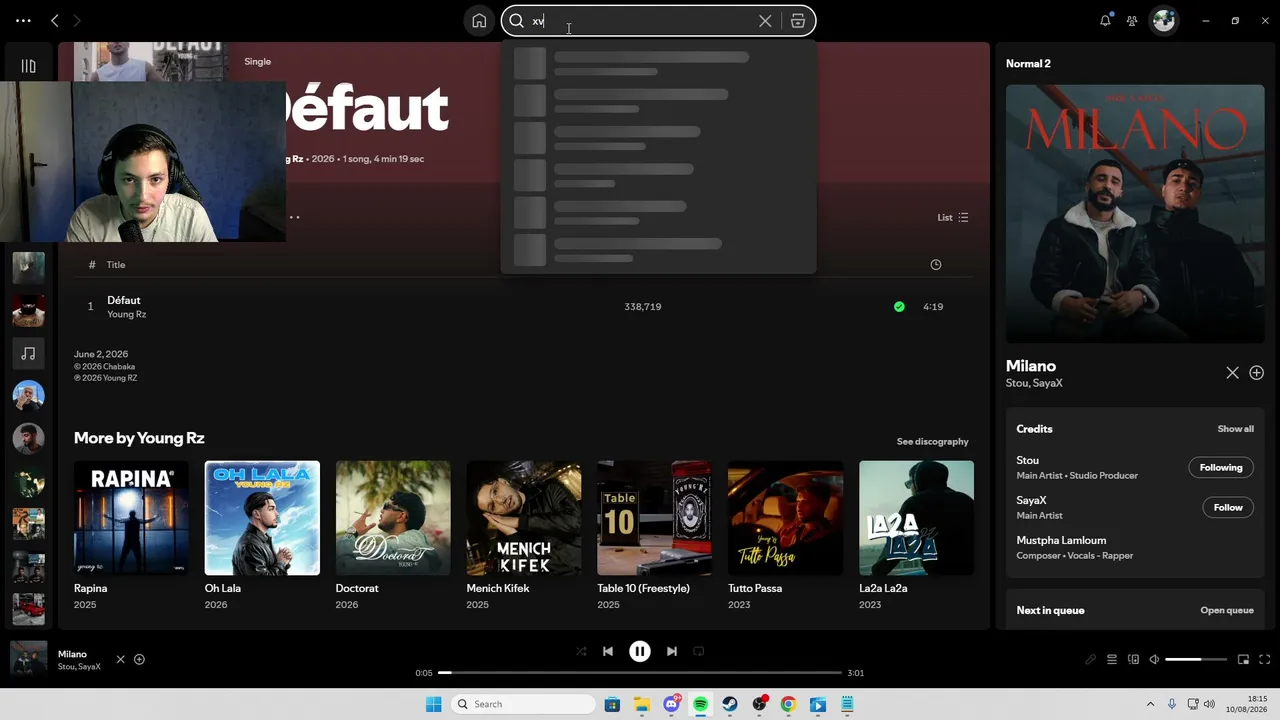The height and width of the screenshot is (720, 1280).
Task: Open the Oh Lala album cover
Action: 262,518
